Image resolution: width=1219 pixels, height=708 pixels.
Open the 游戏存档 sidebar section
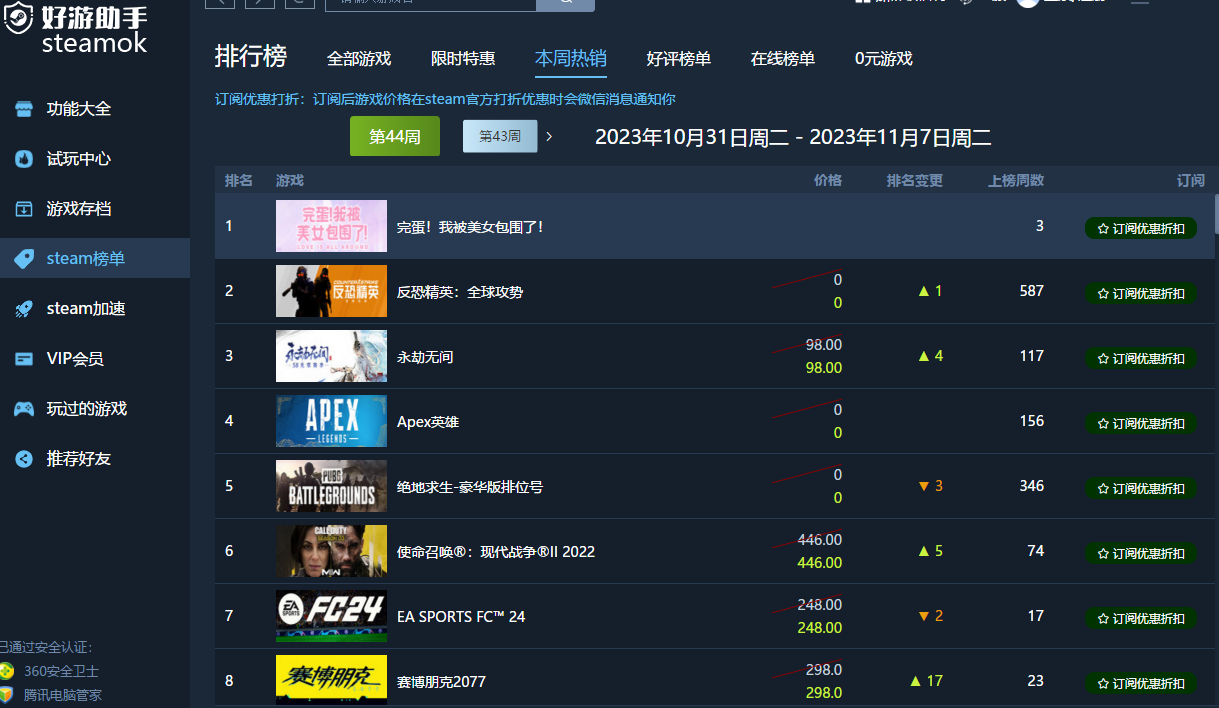coord(78,209)
